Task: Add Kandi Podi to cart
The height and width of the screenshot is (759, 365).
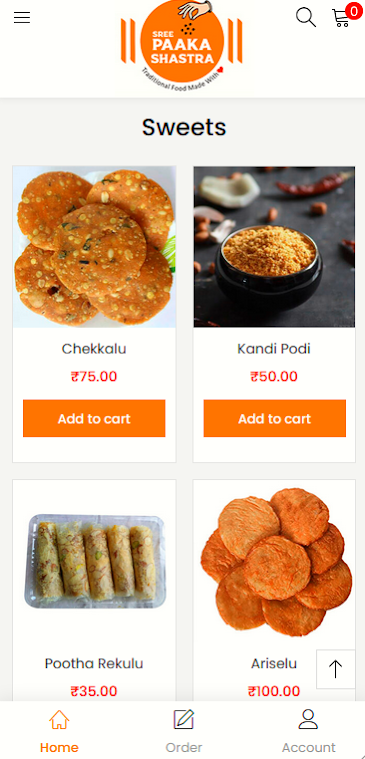Action: coord(274,418)
